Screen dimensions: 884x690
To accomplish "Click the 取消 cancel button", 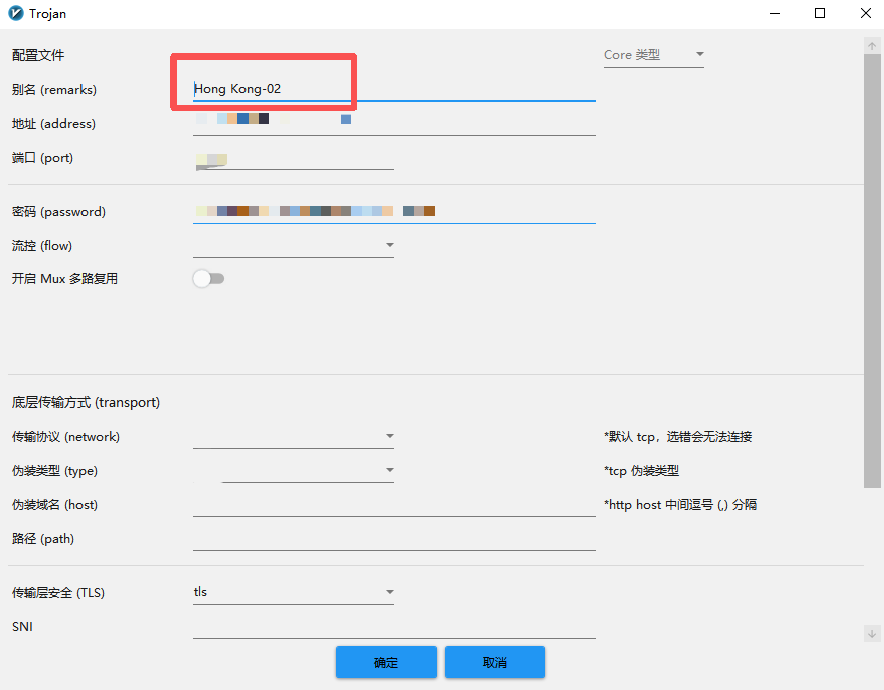I will pos(495,662).
